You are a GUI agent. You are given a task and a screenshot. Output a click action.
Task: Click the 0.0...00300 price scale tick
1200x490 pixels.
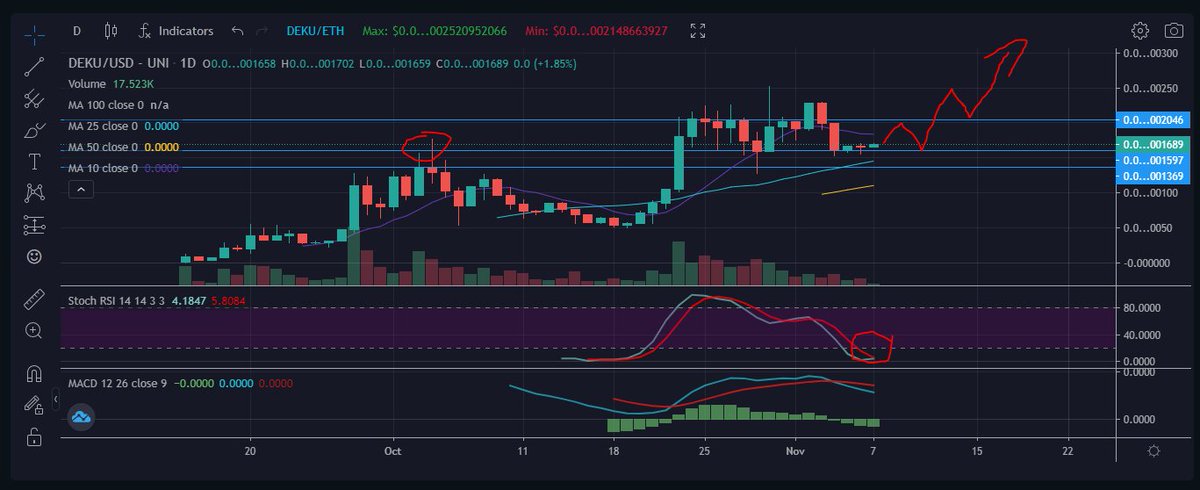click(1151, 53)
